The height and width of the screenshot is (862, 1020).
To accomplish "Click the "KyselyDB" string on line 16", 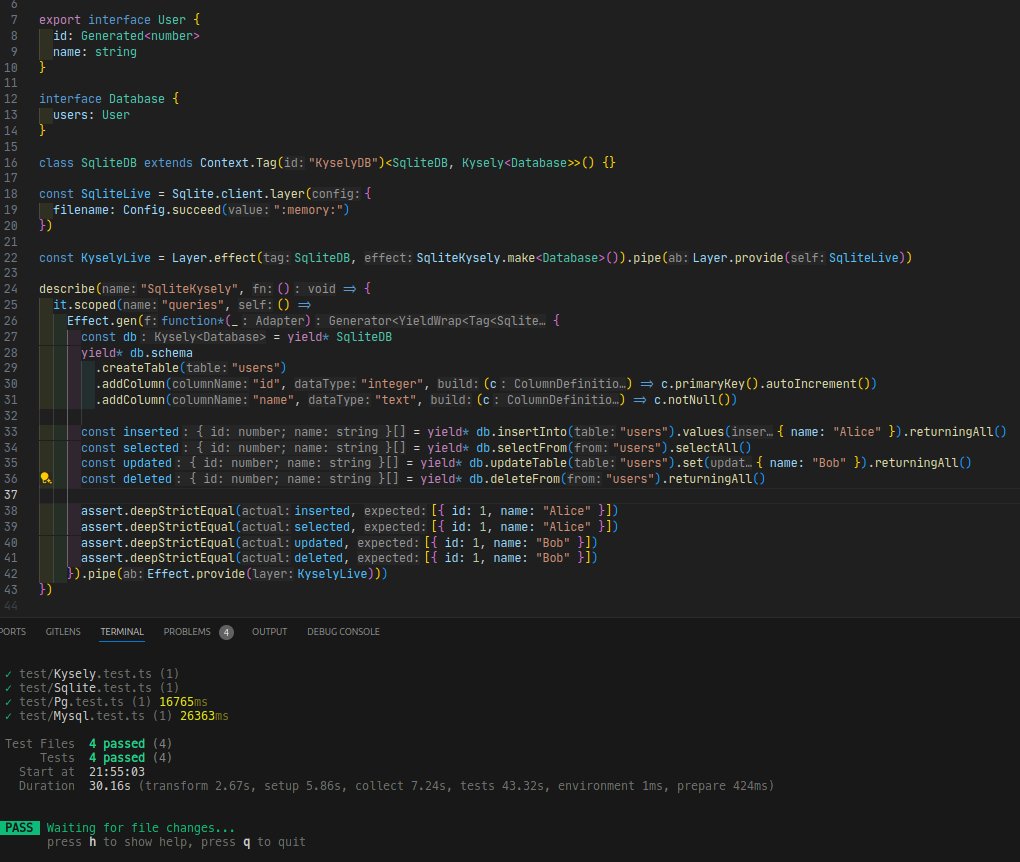I will pyautogui.click(x=343, y=163).
